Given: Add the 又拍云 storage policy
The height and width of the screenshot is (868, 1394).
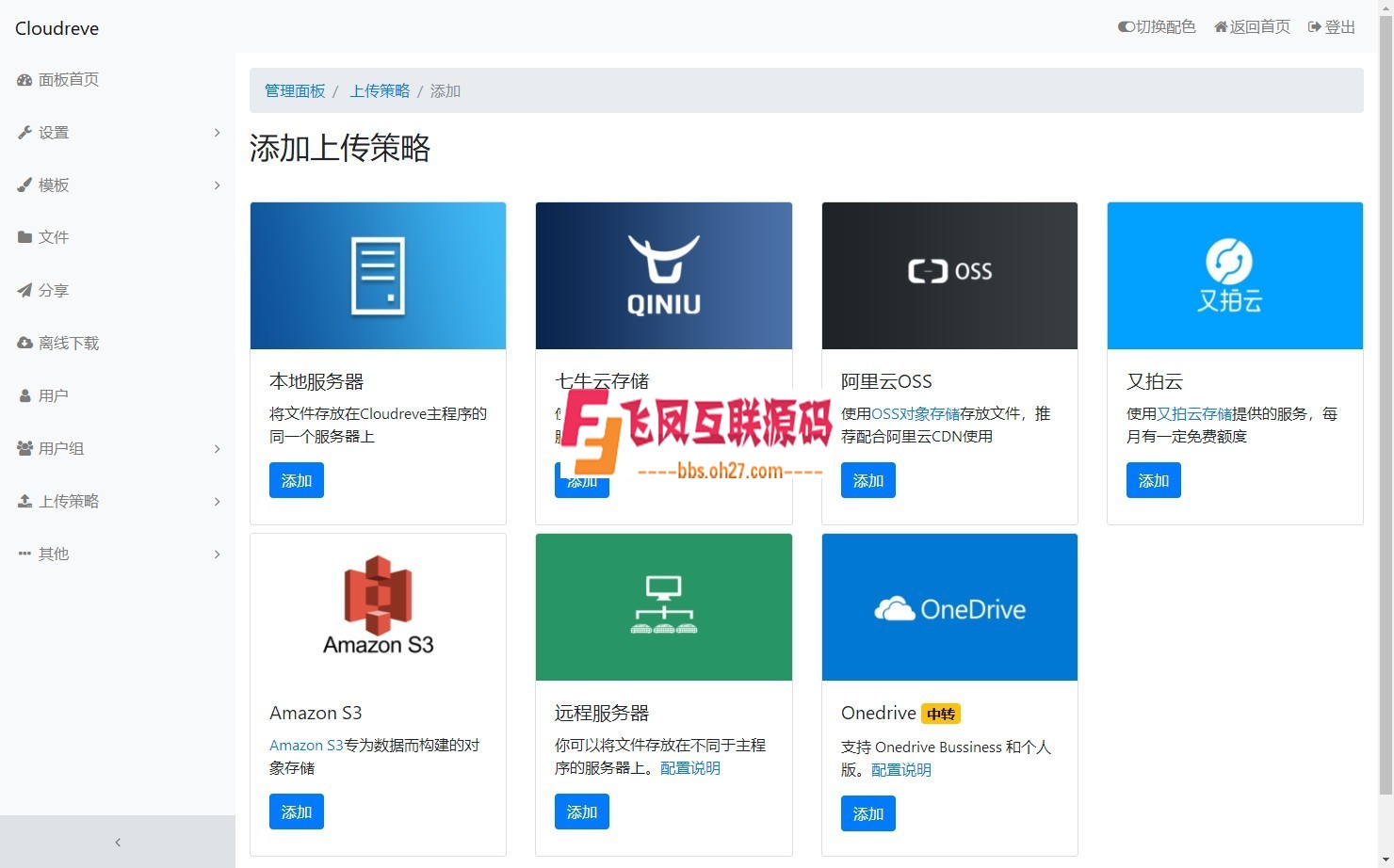Looking at the screenshot, I should coord(1154,480).
